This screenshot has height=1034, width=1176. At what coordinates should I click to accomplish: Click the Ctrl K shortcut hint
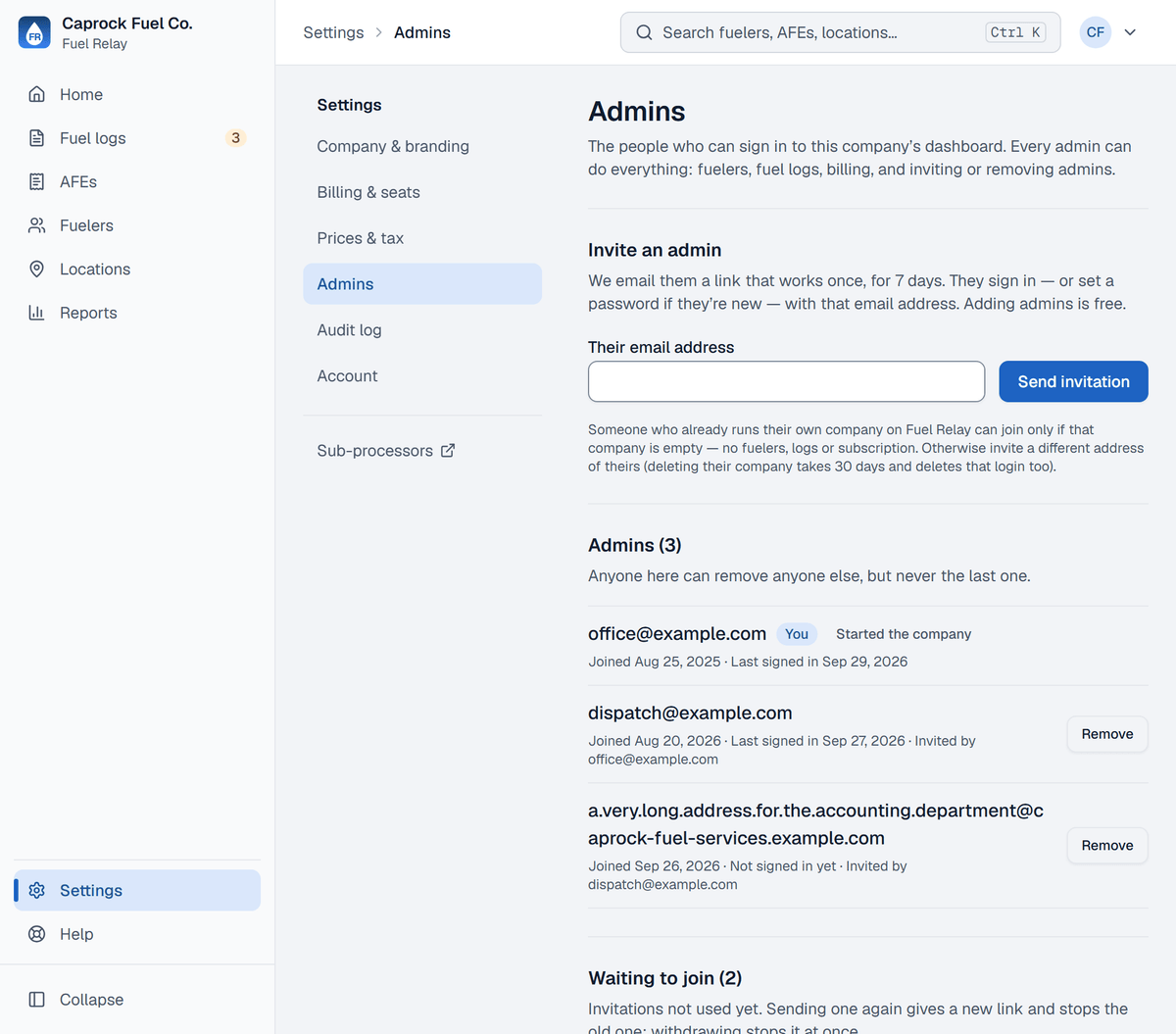pyautogui.click(x=1015, y=32)
